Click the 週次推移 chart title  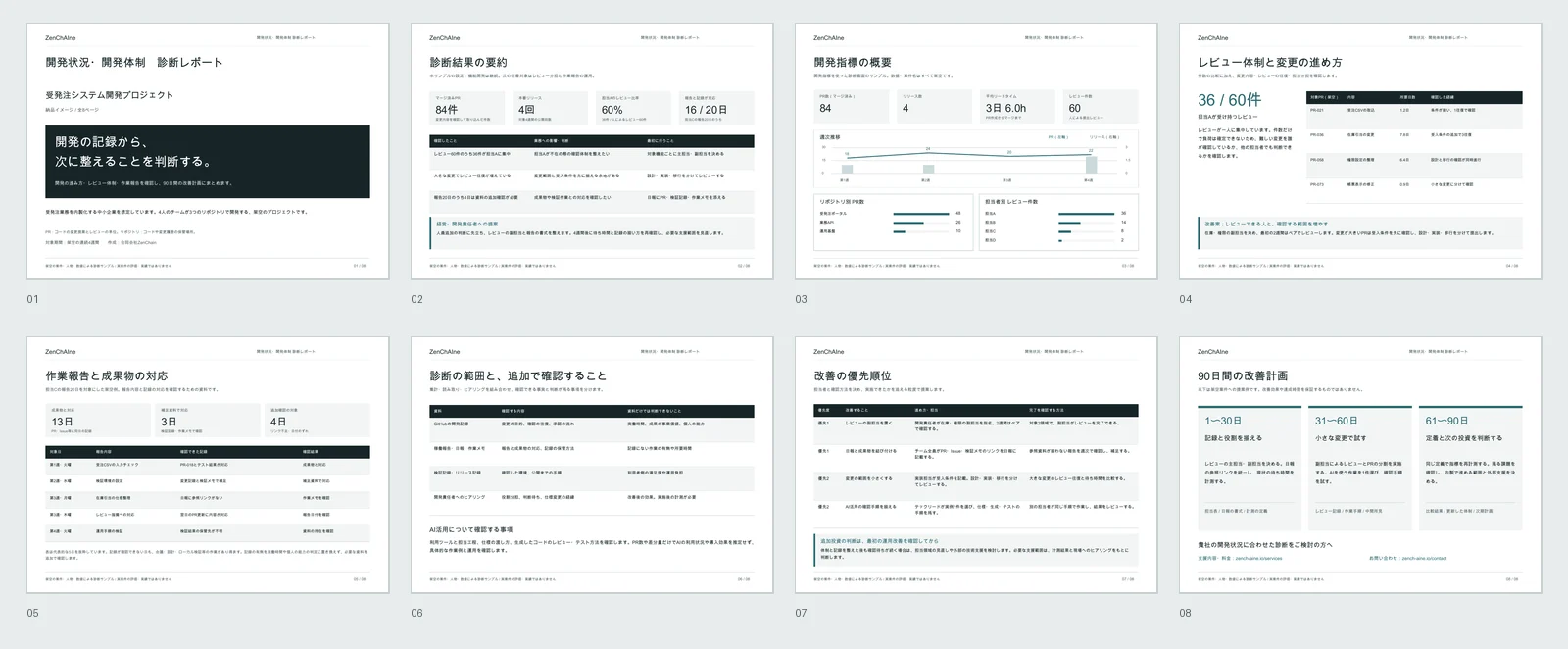pyautogui.click(x=830, y=137)
